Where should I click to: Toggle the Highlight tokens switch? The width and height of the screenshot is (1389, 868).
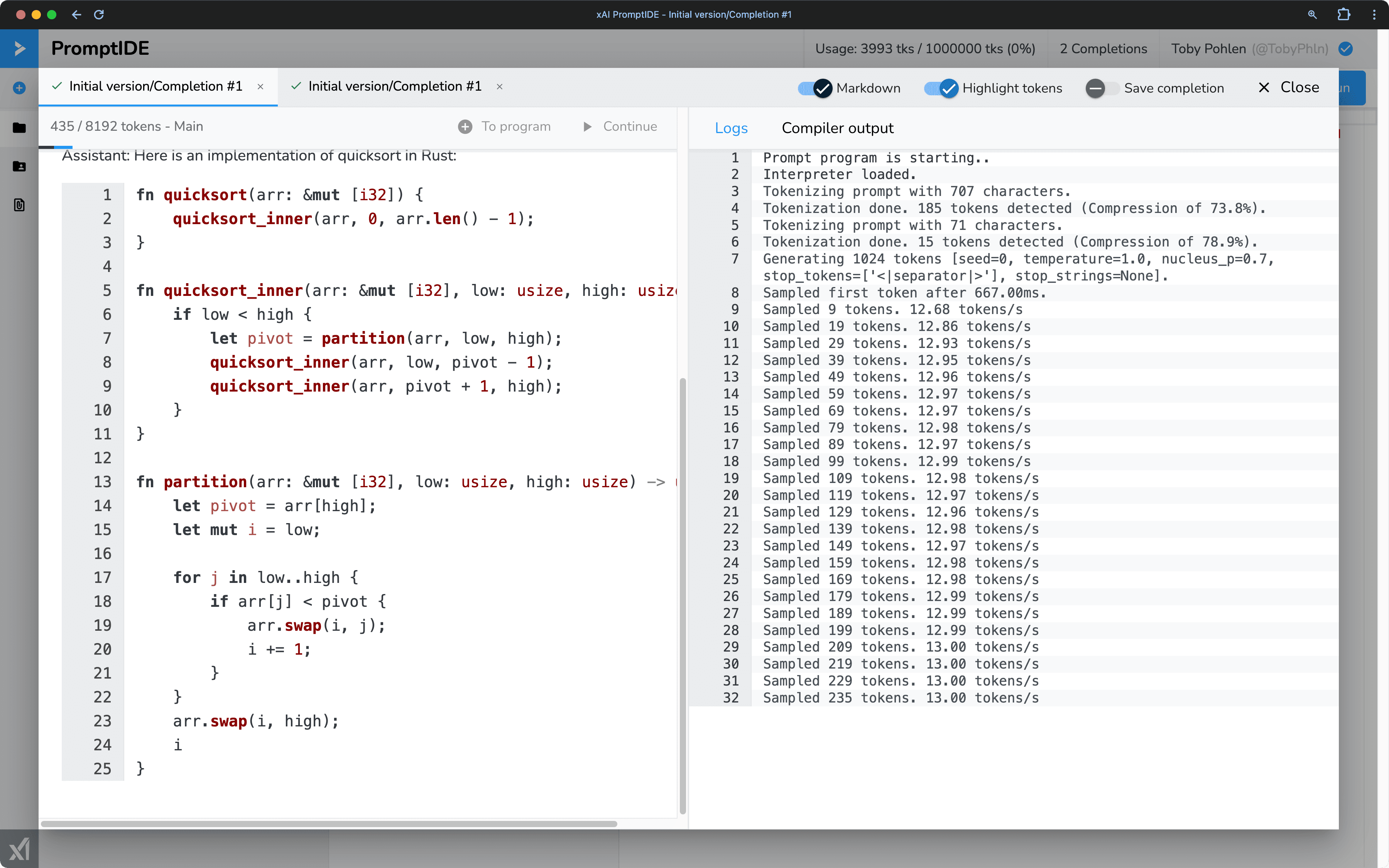click(x=940, y=88)
